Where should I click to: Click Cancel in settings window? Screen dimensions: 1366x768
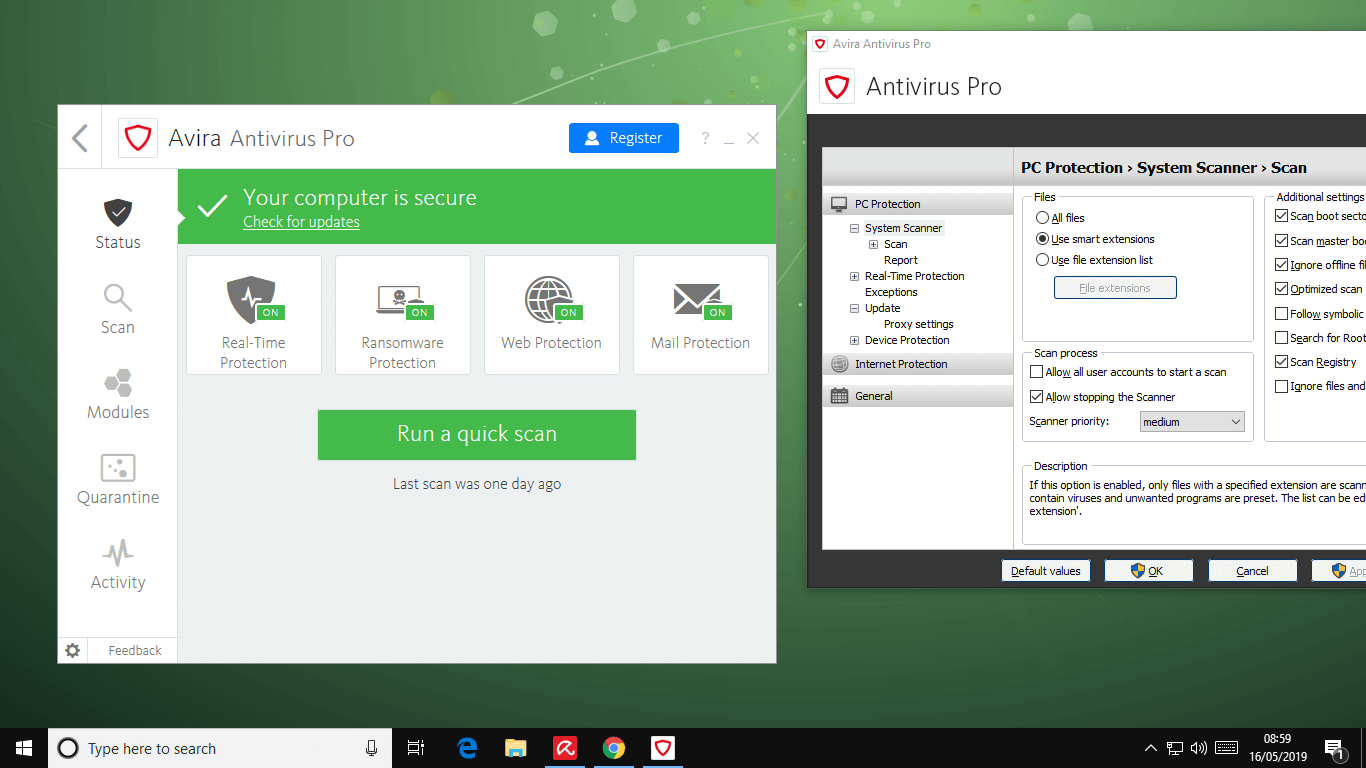tap(1252, 571)
